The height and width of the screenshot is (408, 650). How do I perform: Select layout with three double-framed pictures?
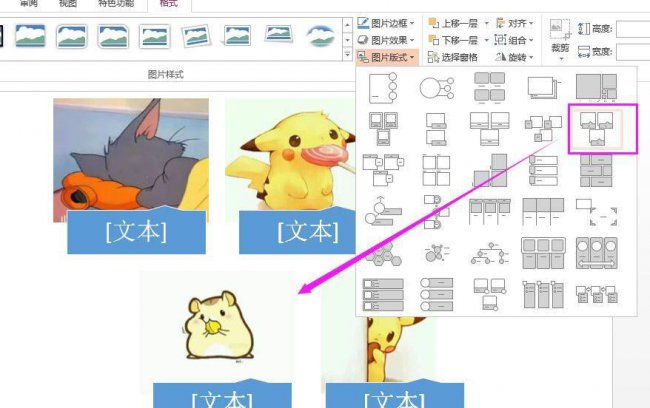tap(383, 129)
